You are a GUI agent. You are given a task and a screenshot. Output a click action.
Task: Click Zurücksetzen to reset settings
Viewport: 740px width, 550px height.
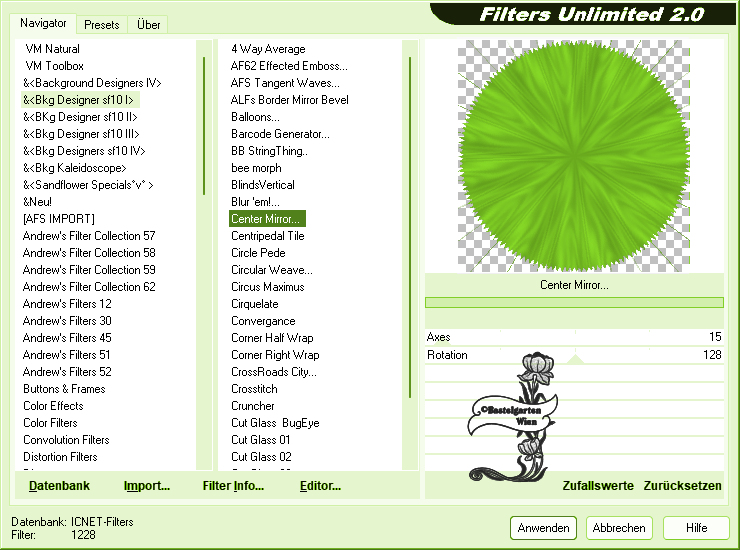pos(682,486)
